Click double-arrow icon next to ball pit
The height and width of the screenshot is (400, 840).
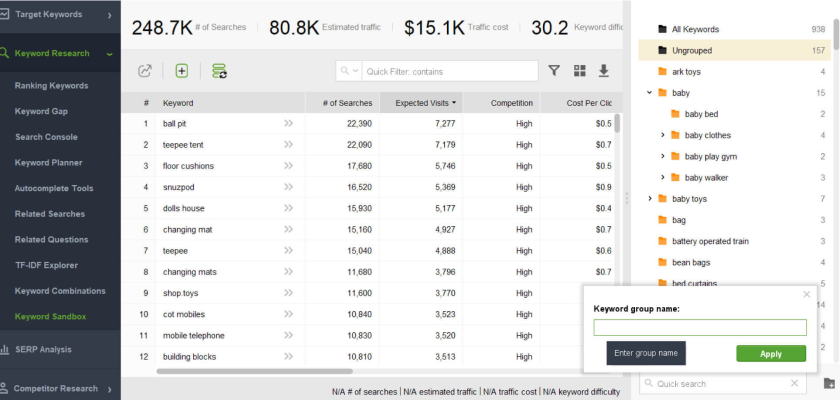[288, 124]
